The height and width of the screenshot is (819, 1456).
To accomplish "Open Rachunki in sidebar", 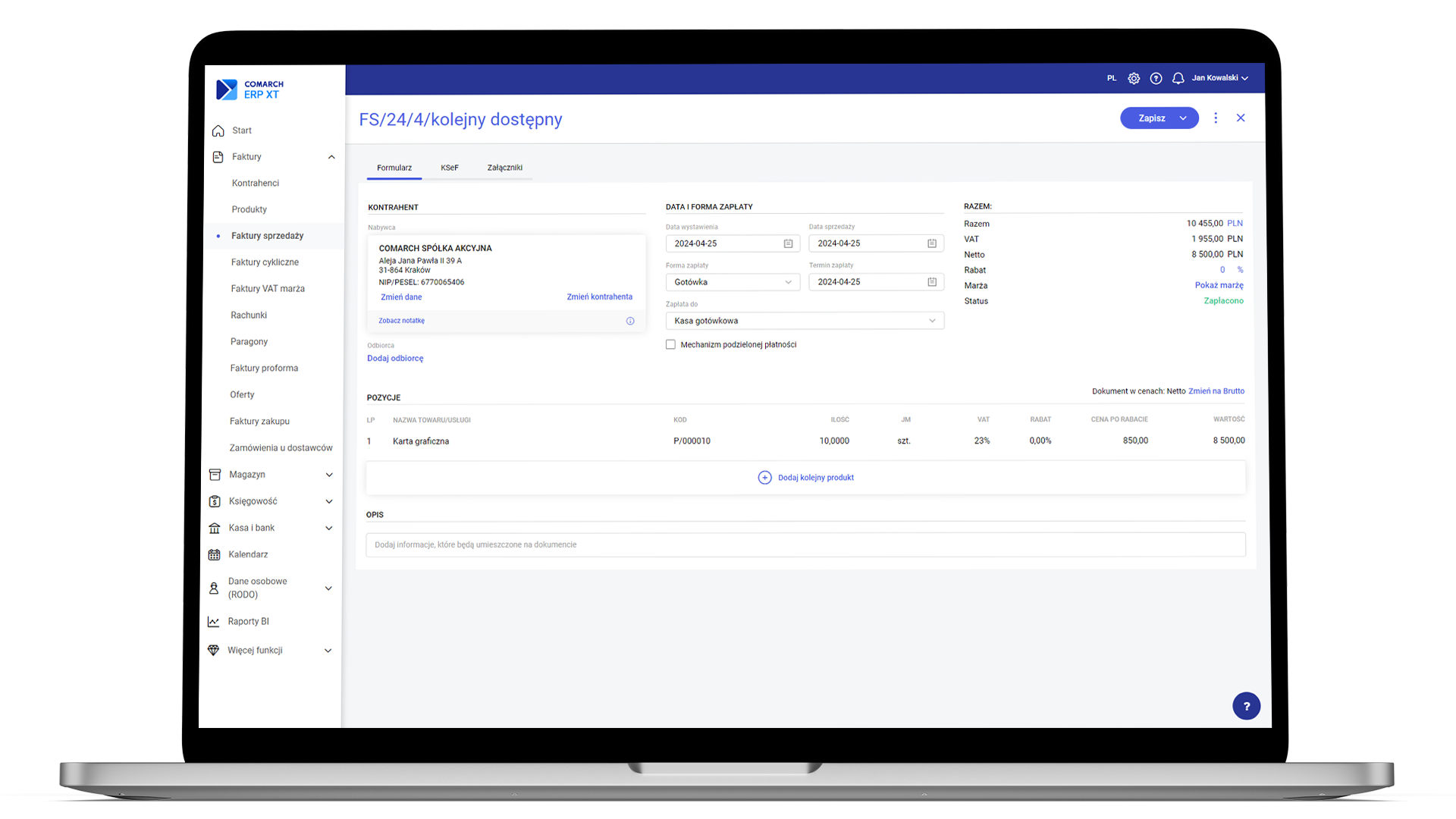I will (x=249, y=315).
